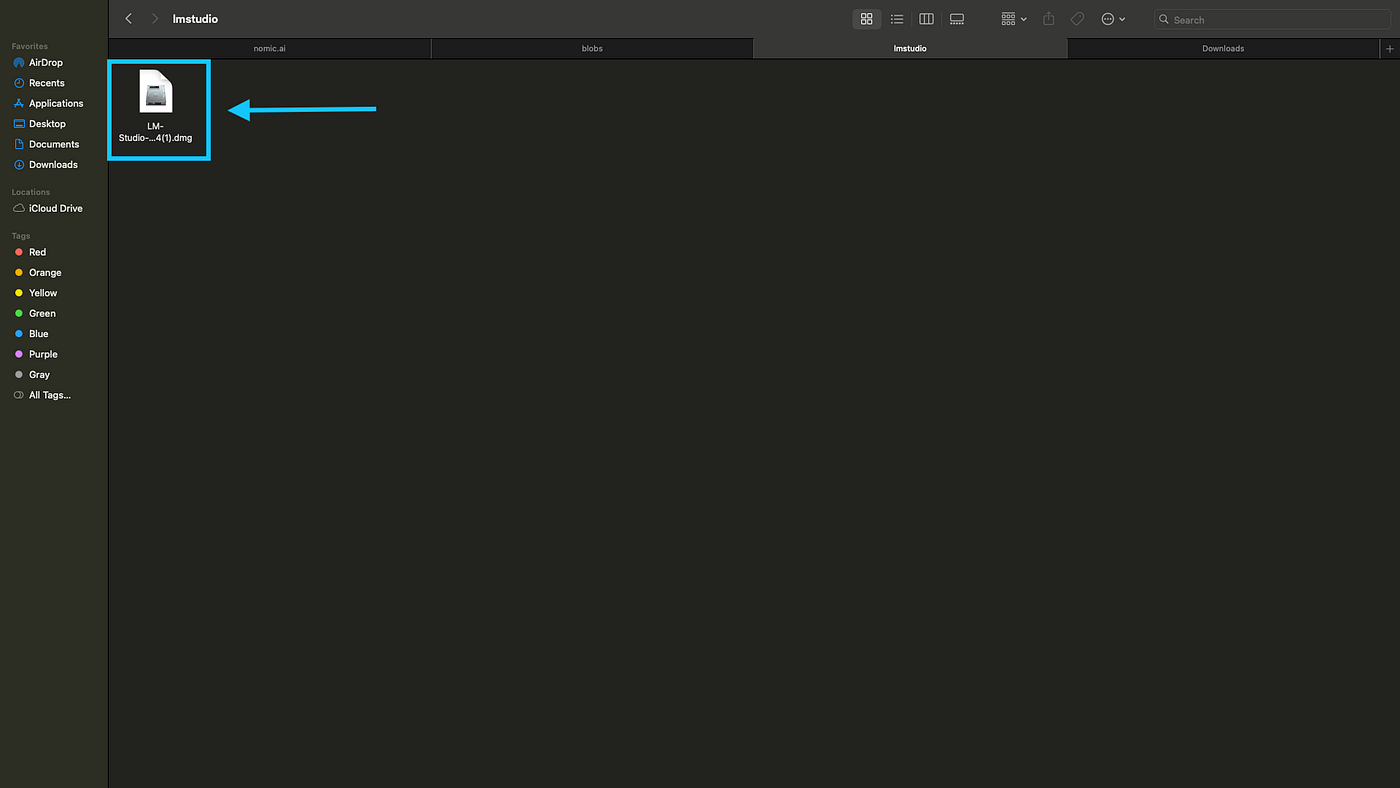
Task: Go forward with the right chevron
Action: pyautogui.click(x=155, y=19)
